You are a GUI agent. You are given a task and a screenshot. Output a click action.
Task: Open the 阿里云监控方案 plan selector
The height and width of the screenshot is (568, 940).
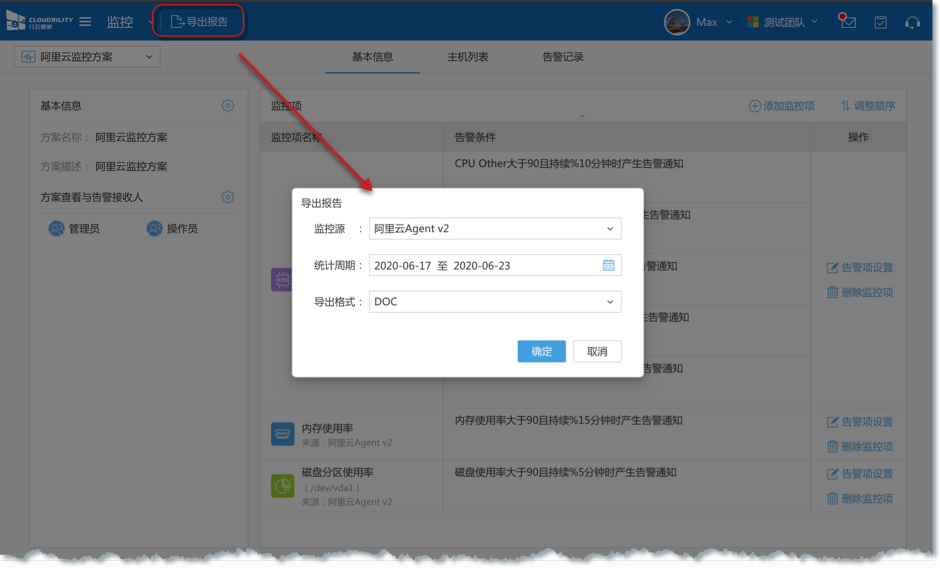87,57
